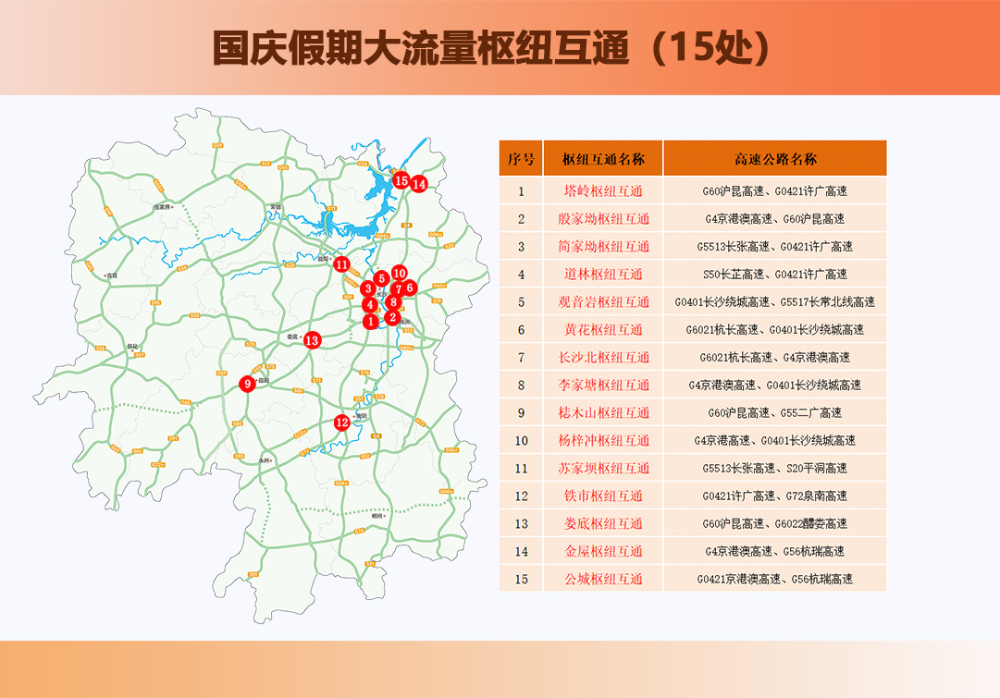Click map marker number 3
The width and height of the screenshot is (1000, 698).
pos(367,289)
